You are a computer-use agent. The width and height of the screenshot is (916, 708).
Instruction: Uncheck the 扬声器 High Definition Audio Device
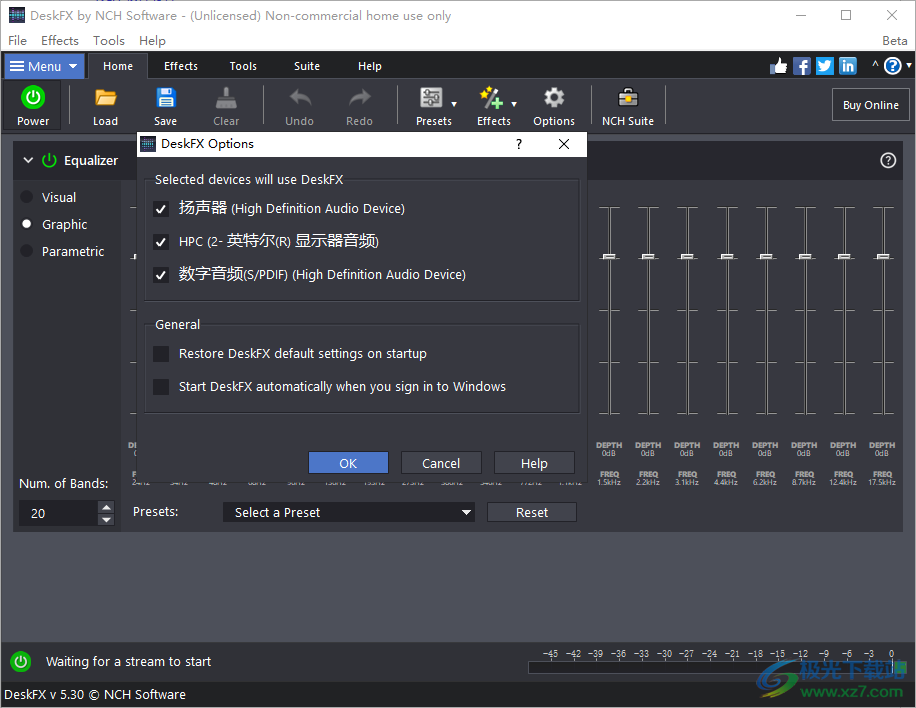(x=161, y=209)
